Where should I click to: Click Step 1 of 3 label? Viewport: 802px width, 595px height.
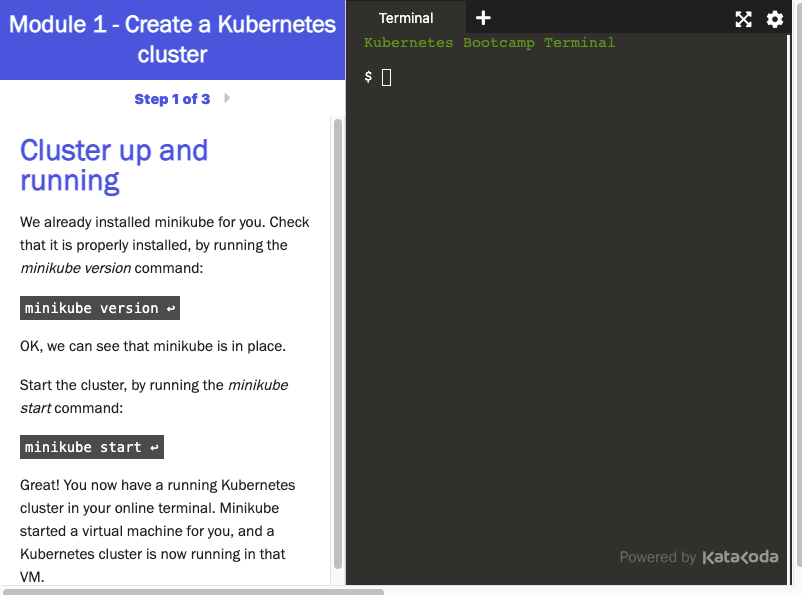pos(172,99)
